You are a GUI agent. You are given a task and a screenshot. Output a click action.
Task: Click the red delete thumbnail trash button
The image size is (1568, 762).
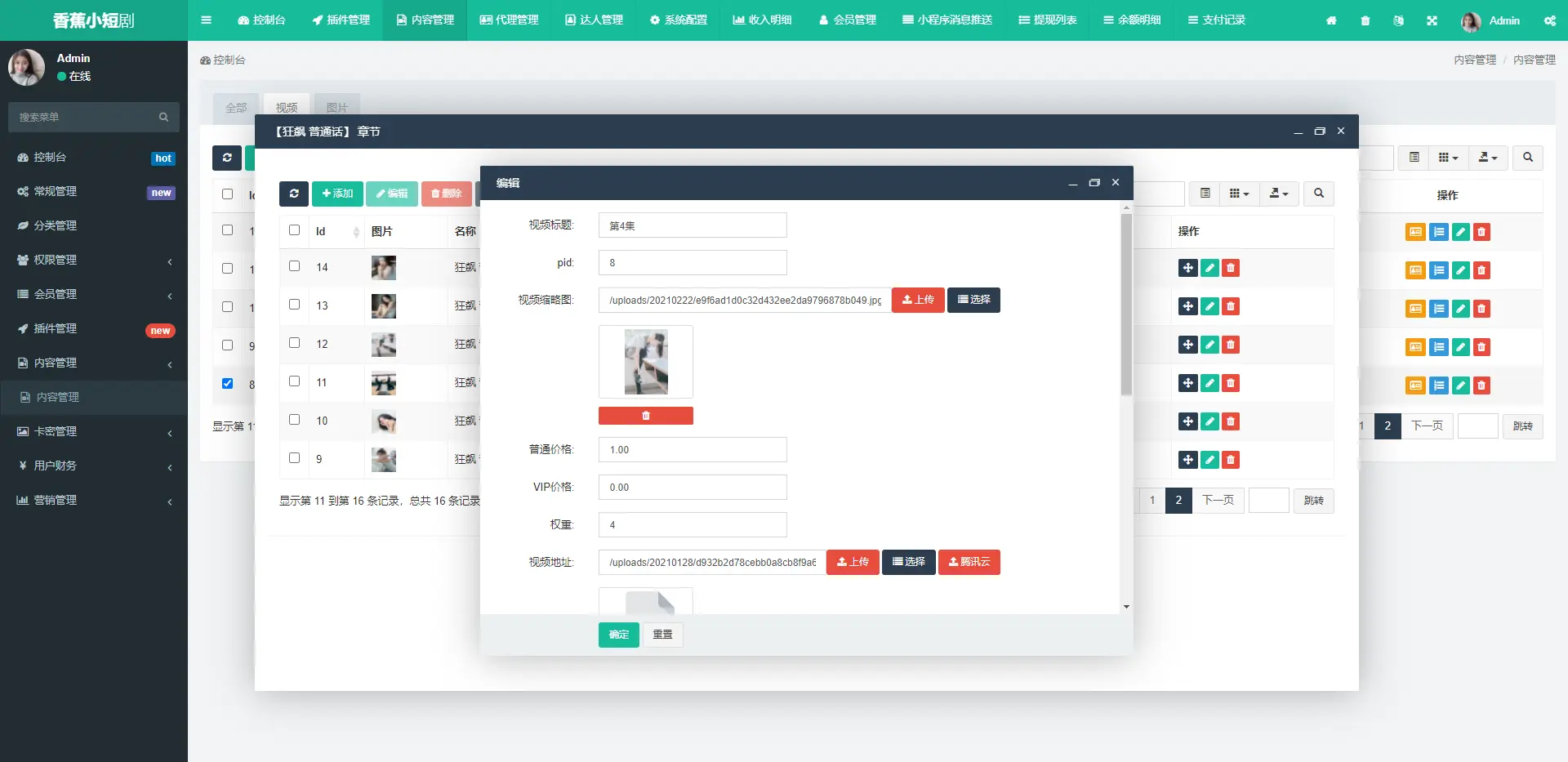tap(645, 416)
